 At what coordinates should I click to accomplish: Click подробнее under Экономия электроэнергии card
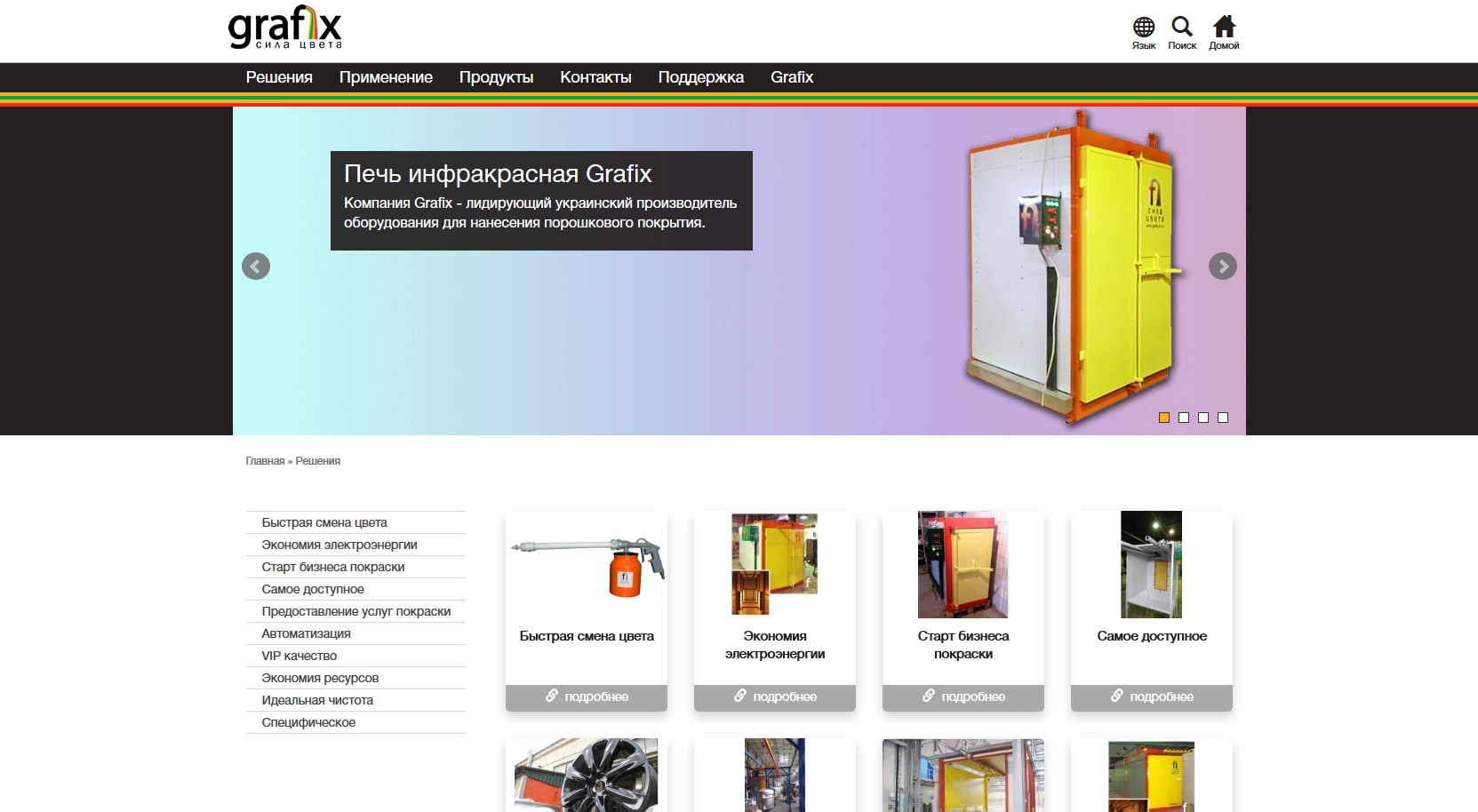point(775,697)
